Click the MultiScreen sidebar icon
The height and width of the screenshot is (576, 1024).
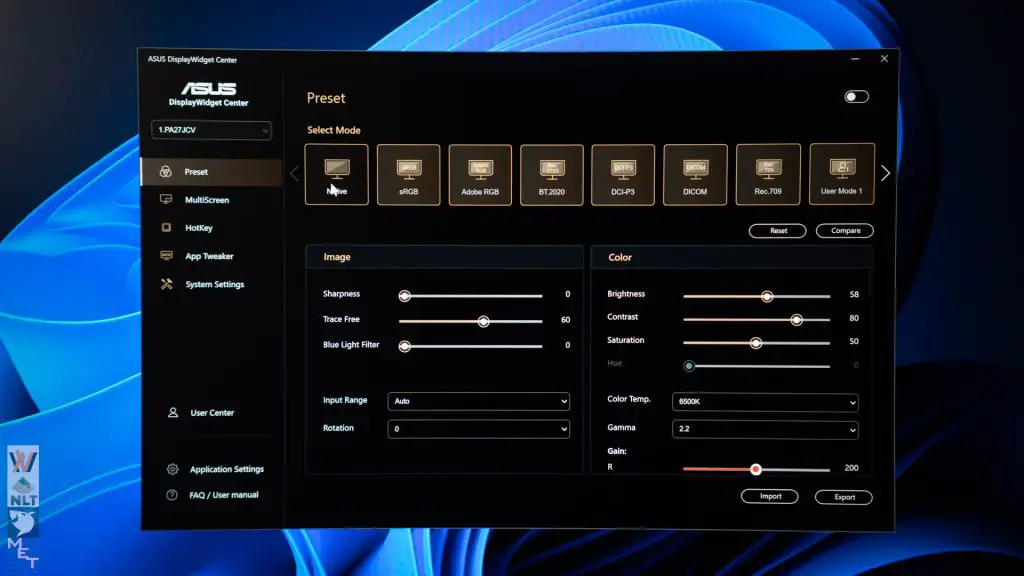[x=166, y=199]
